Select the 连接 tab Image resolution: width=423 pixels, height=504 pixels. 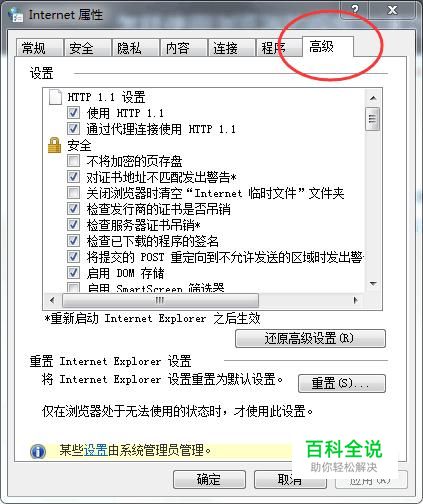click(x=231, y=48)
